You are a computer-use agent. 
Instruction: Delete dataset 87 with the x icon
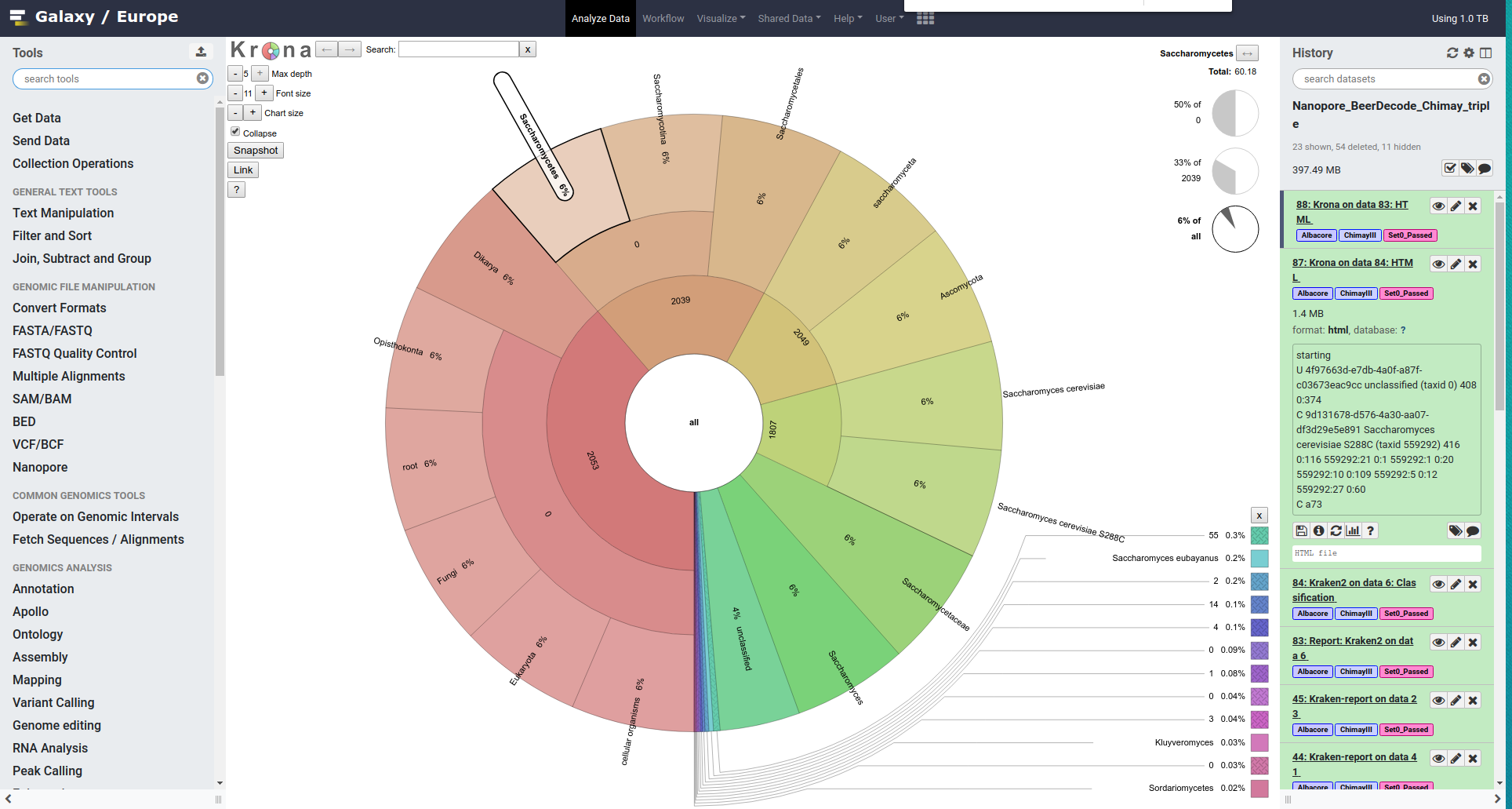(x=1473, y=264)
